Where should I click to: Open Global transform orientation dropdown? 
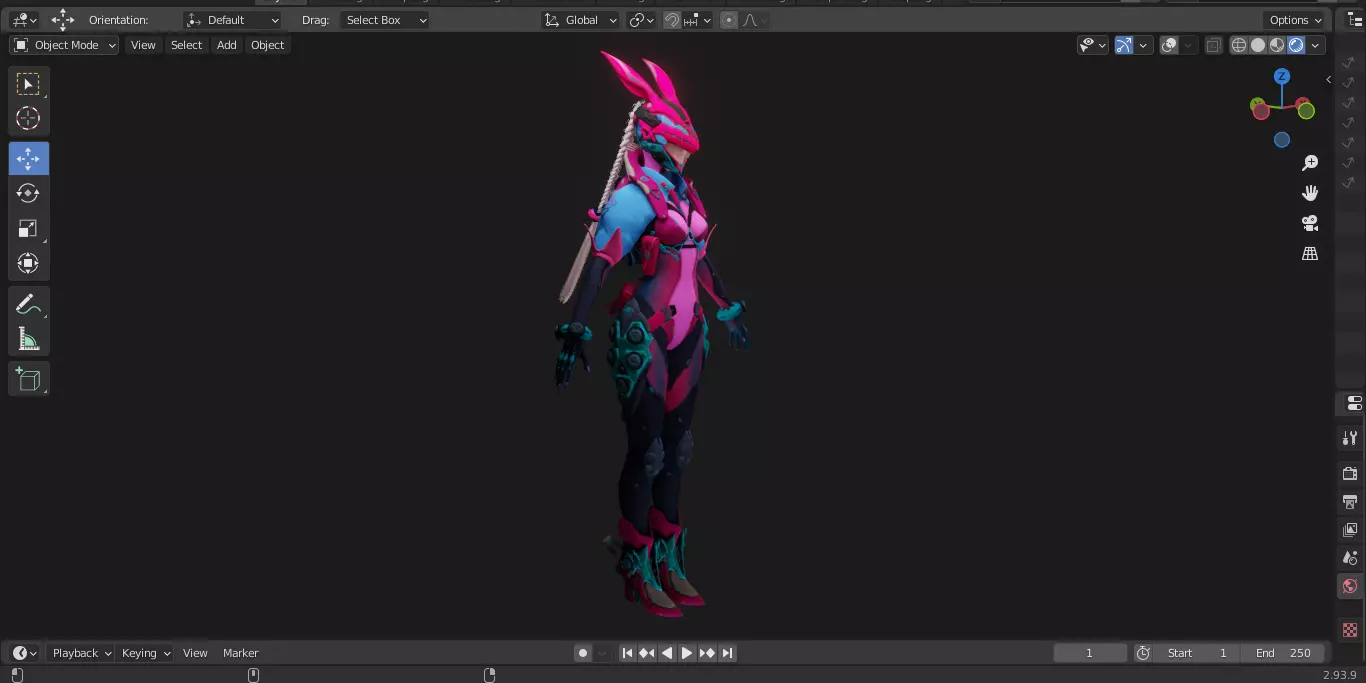coord(581,20)
